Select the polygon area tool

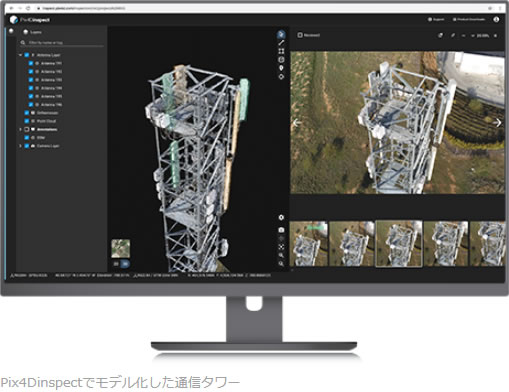click(x=281, y=51)
